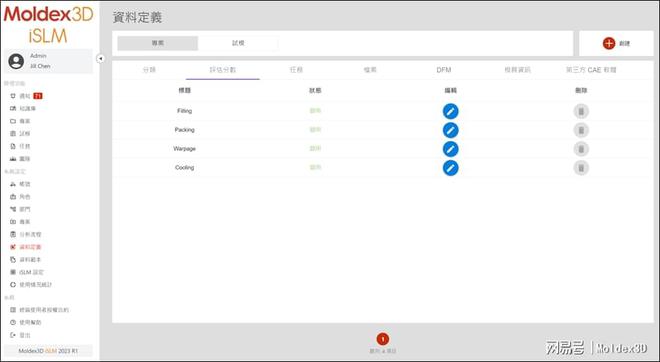
Task: Select the 專案 segment in the top toggle
Action: point(157,43)
